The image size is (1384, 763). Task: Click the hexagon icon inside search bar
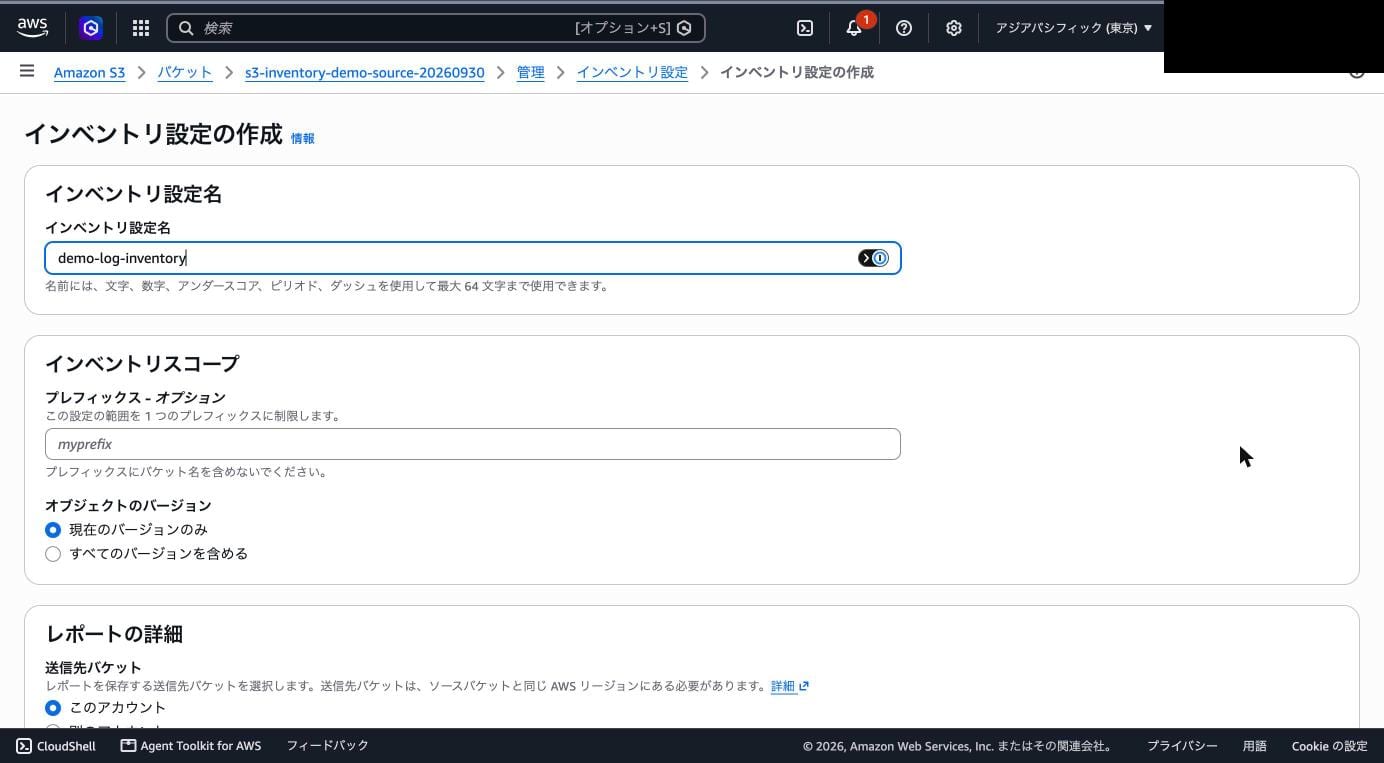[x=684, y=28]
